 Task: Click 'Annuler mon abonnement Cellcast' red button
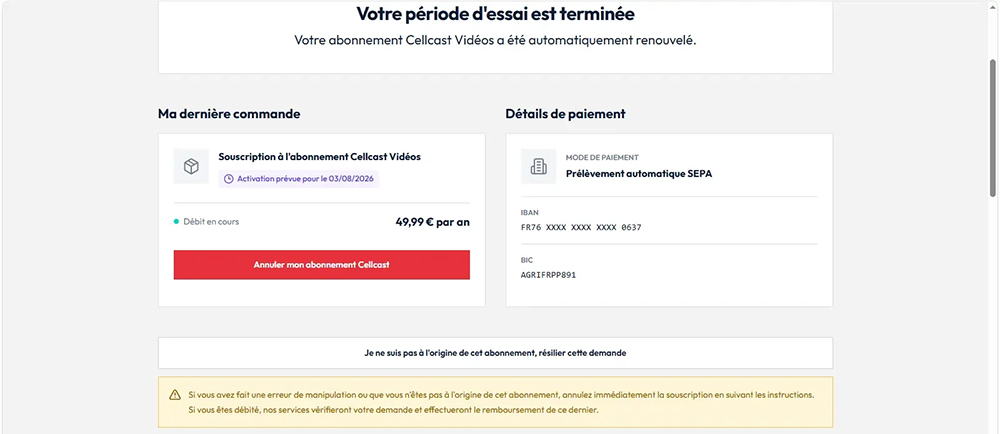321,264
